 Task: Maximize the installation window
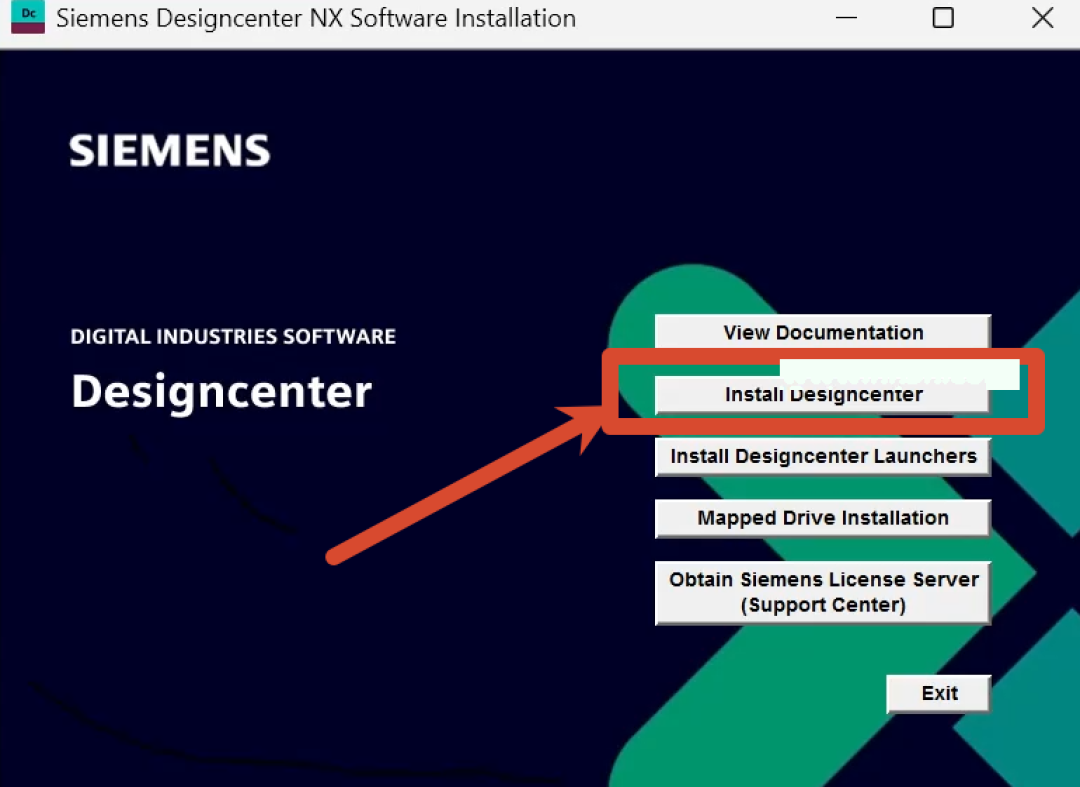click(x=943, y=18)
